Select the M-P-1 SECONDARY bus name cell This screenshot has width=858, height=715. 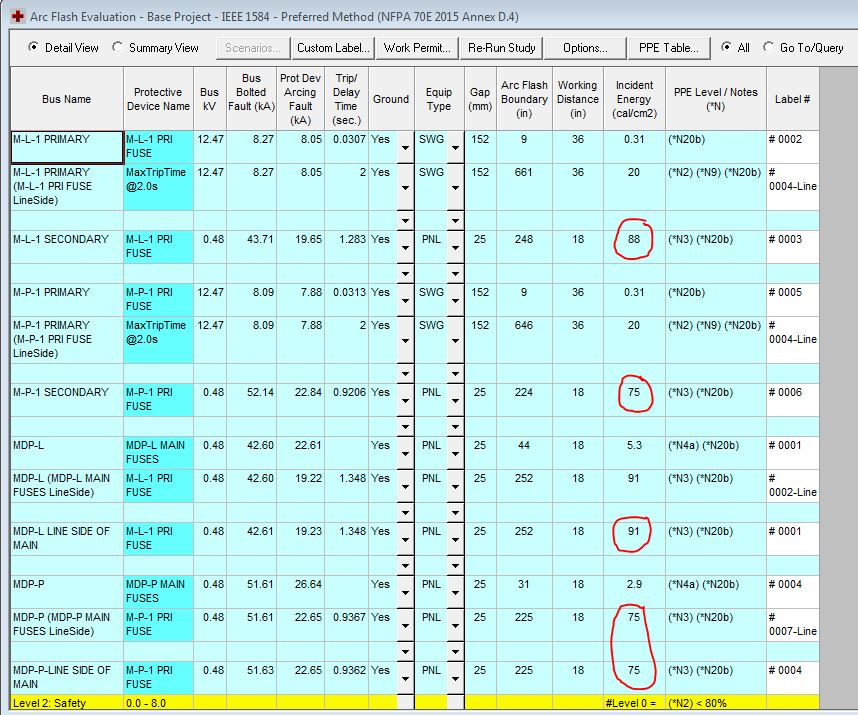tap(67, 400)
